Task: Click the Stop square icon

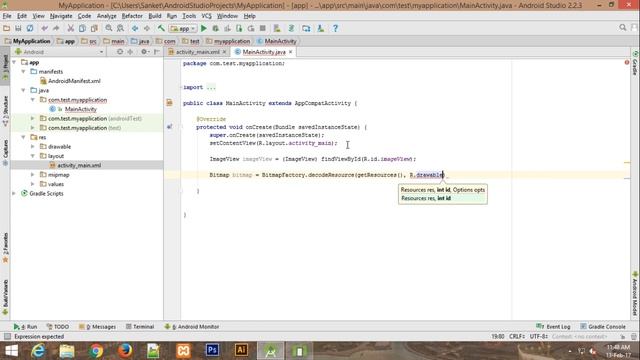Action: click(263, 28)
